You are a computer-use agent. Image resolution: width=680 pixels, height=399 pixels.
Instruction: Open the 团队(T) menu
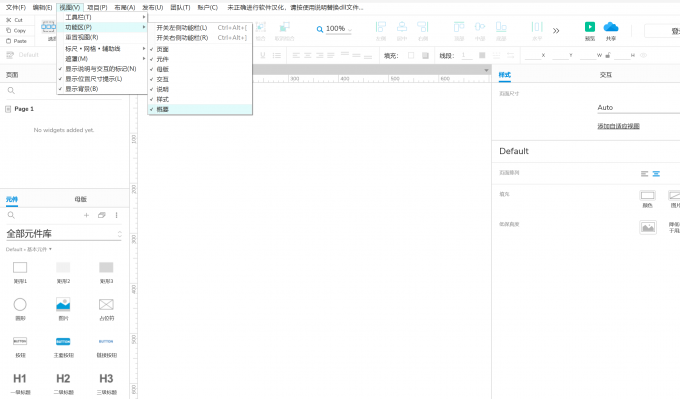point(180,7)
